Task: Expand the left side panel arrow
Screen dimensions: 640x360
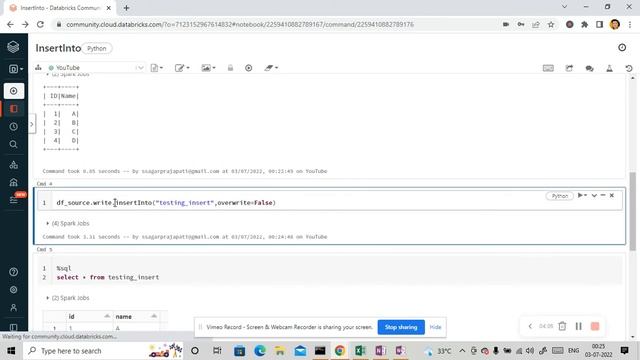Action: (32, 124)
